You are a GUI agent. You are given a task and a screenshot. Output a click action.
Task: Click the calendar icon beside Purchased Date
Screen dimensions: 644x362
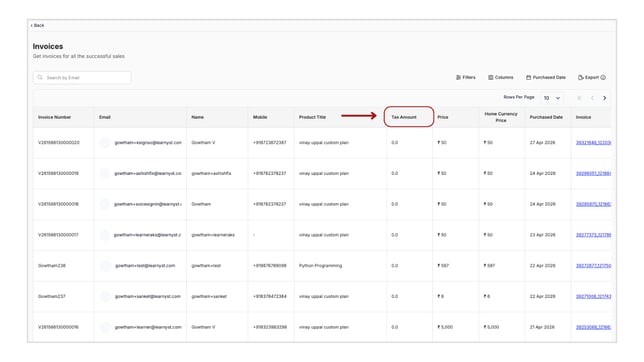click(529, 77)
